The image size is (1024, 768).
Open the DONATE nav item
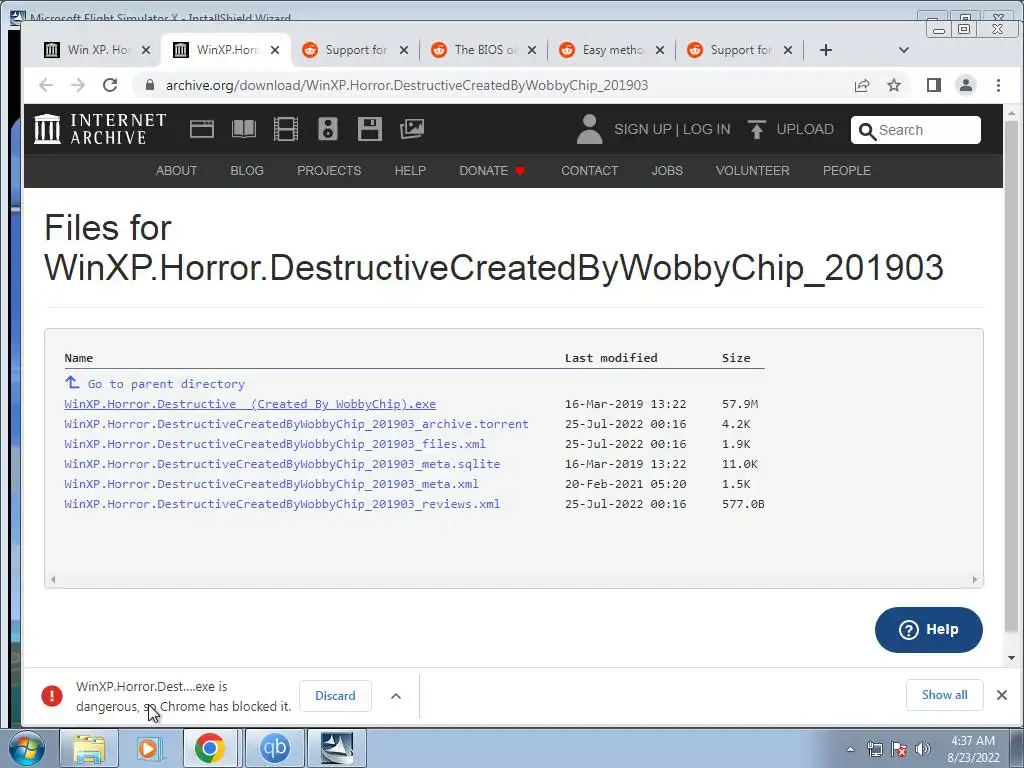492,170
